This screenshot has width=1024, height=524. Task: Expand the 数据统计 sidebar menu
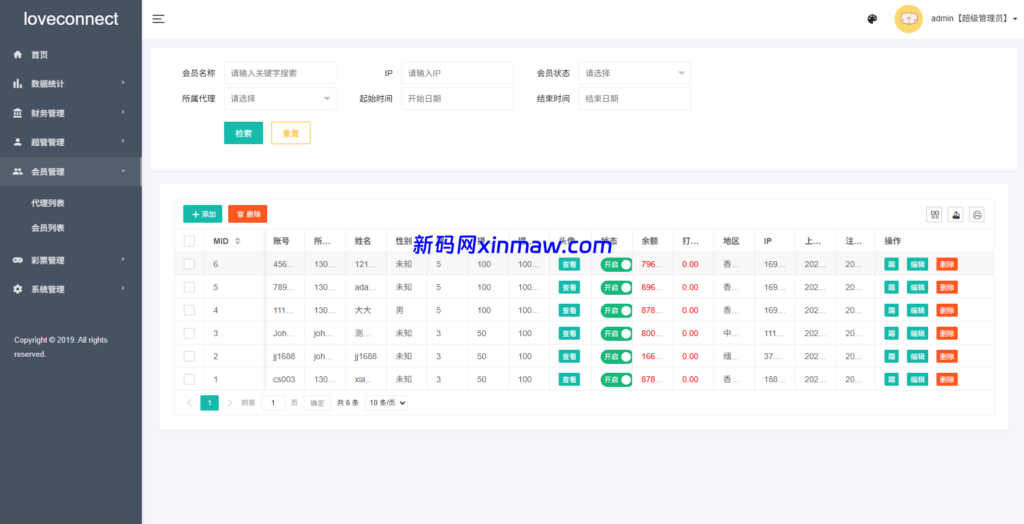71,84
